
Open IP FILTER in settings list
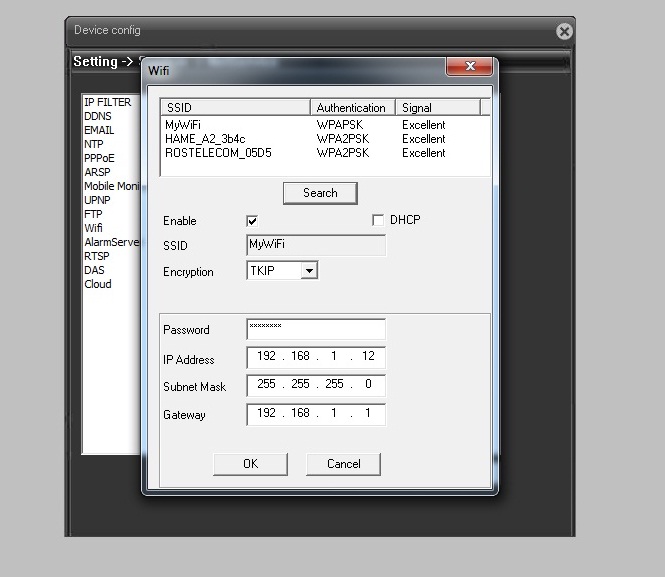tap(107, 102)
